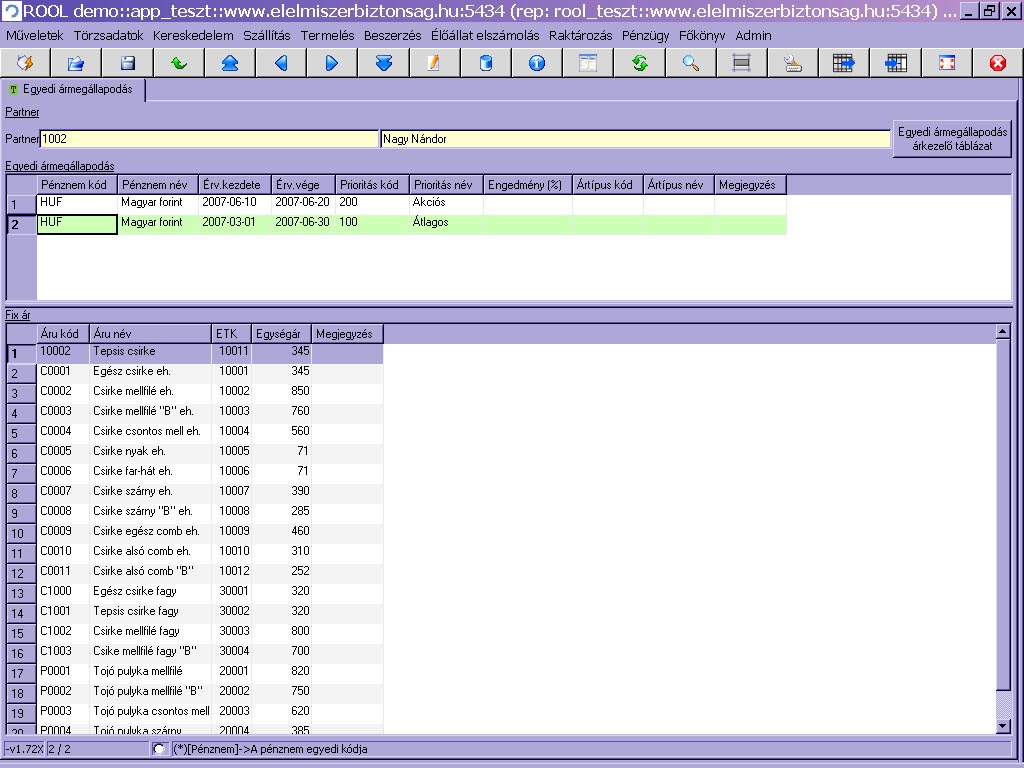
Task: Open the Raktározás menu
Action: tap(580, 35)
